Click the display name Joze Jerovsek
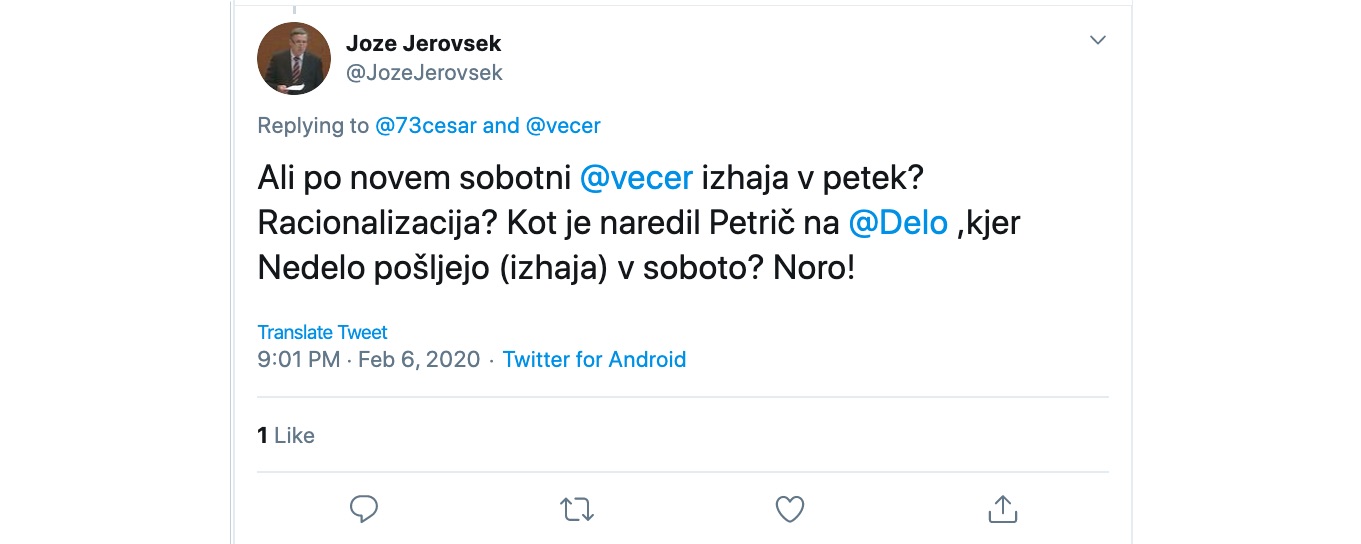1361x544 pixels. [423, 44]
